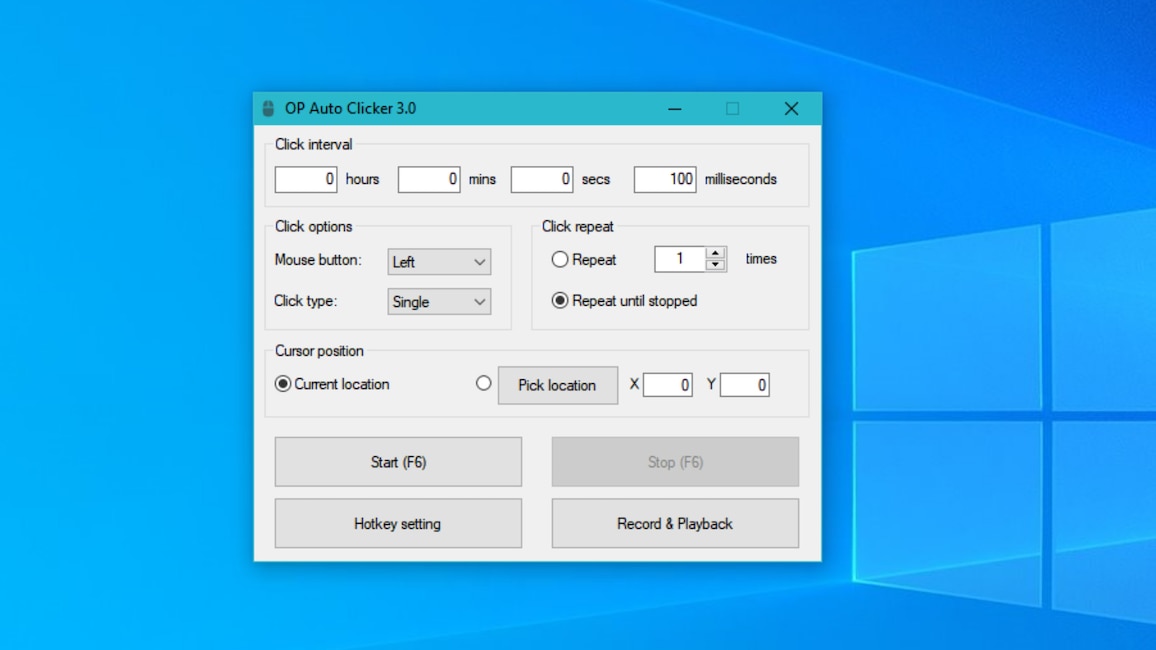This screenshot has height=650, width=1156.
Task: Focus the X coordinate field
Action: [x=667, y=385]
